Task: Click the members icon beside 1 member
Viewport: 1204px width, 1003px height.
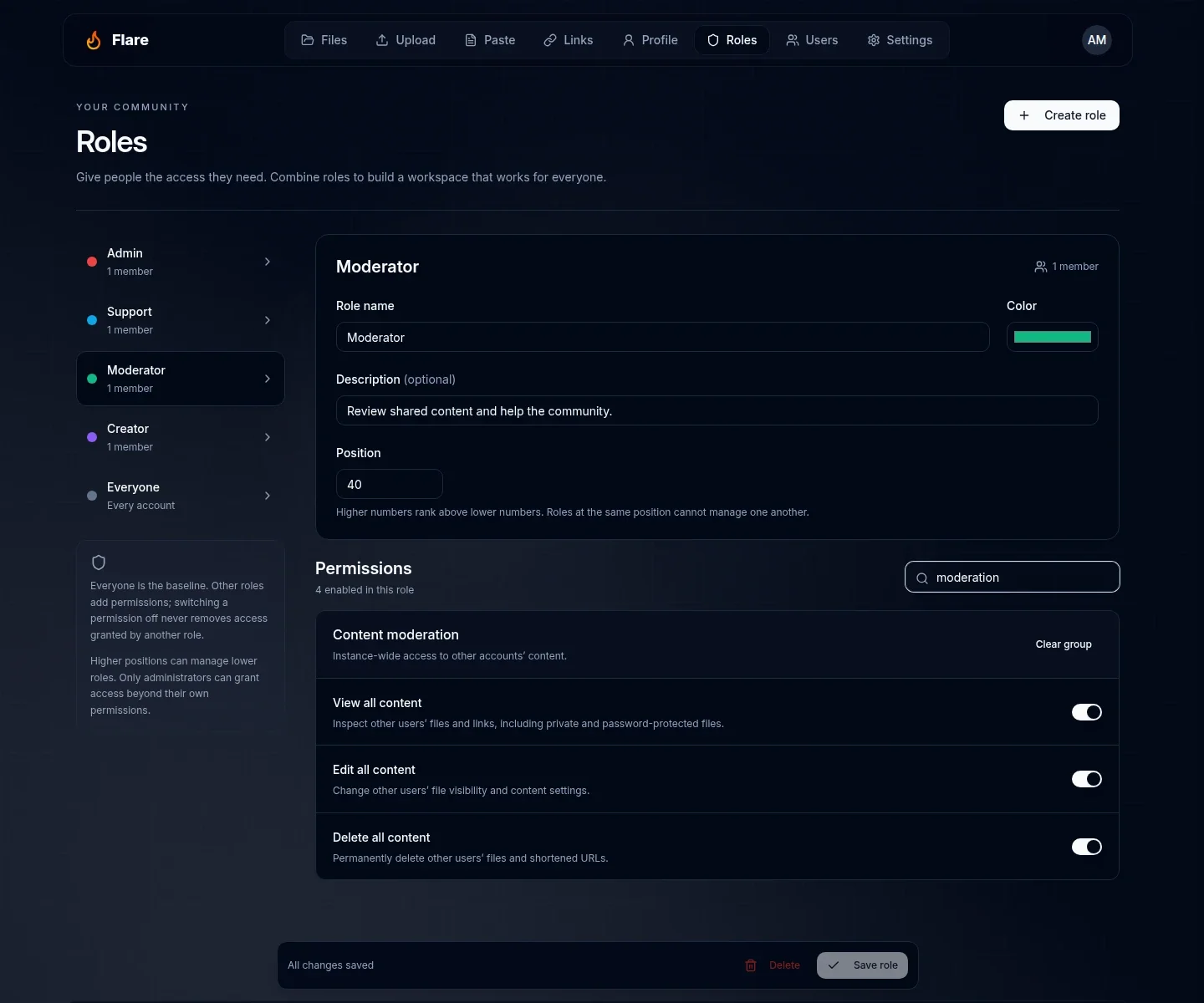Action: 1041,267
